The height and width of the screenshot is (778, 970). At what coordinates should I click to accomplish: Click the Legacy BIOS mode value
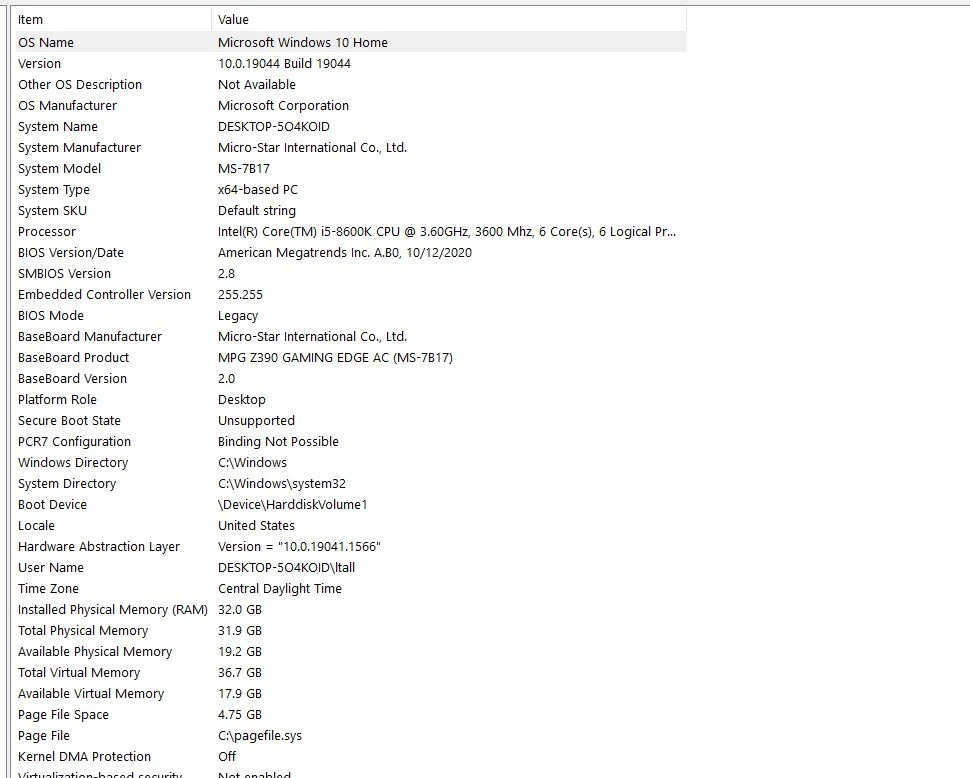pyautogui.click(x=238, y=316)
